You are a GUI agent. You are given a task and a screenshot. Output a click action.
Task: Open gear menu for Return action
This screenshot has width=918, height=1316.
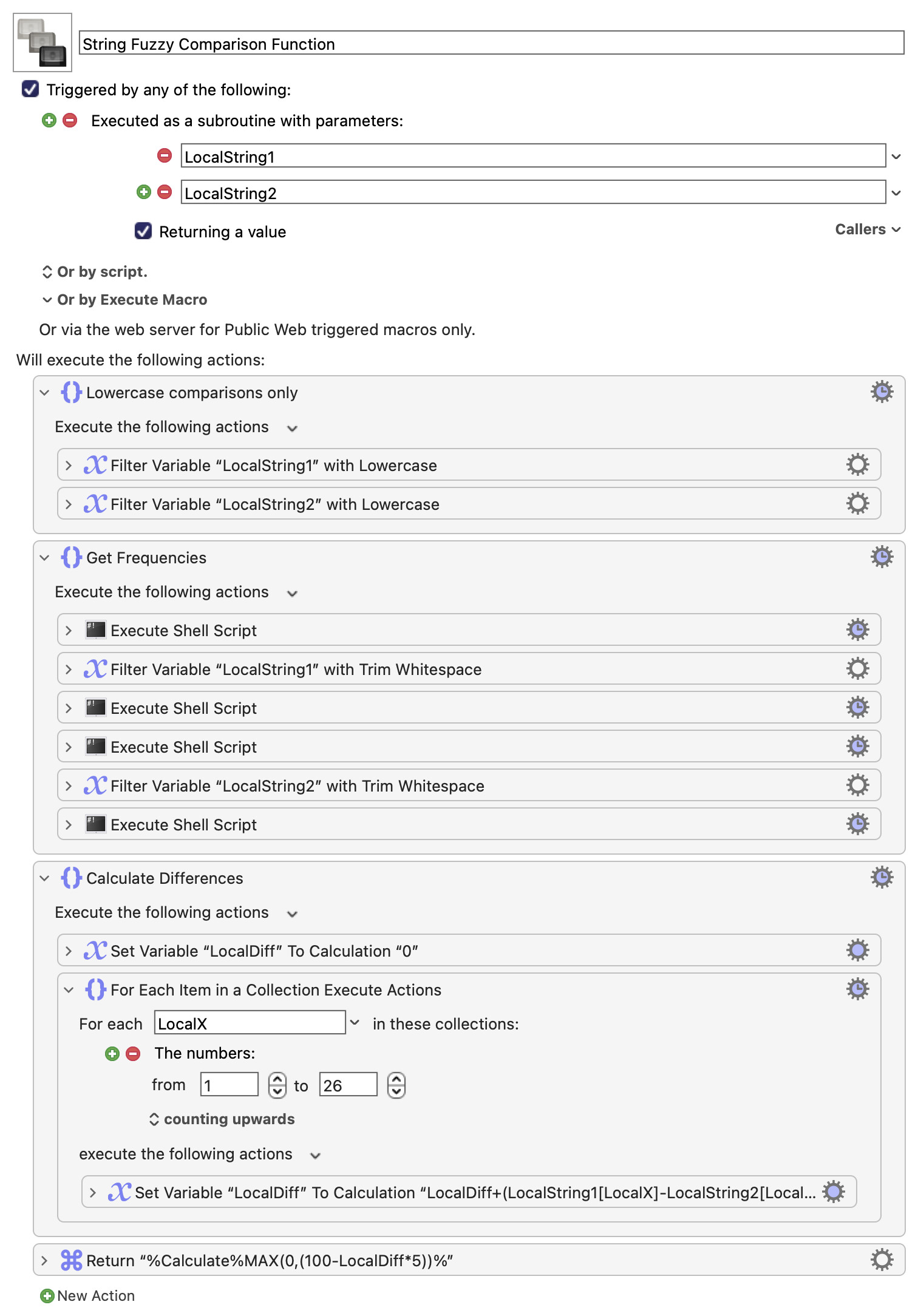click(x=882, y=1260)
